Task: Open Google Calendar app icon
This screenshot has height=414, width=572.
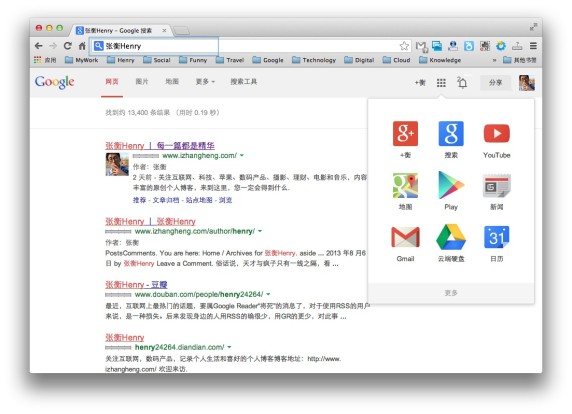Action: point(496,237)
